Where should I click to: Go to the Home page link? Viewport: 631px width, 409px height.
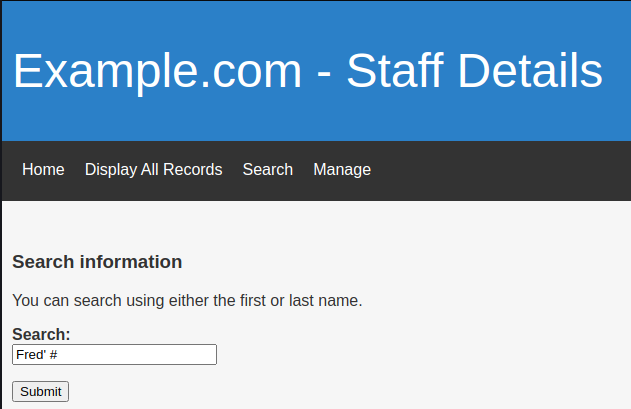(43, 170)
